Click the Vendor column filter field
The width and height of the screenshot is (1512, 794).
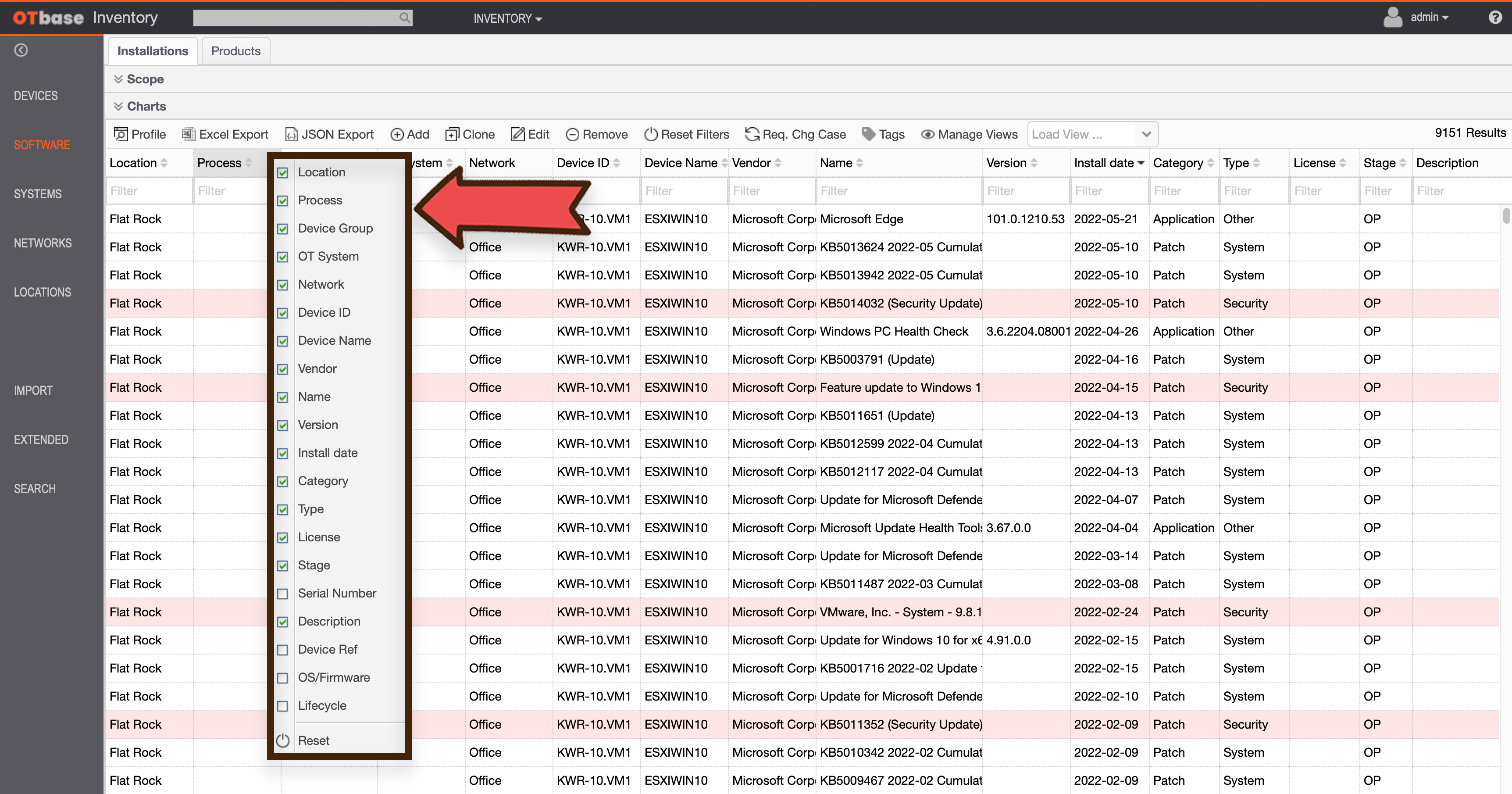[x=771, y=191]
